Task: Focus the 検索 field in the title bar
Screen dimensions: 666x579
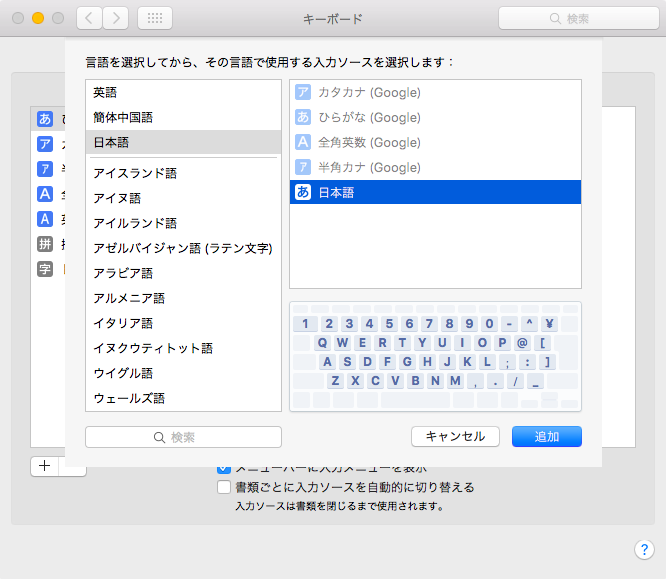Action: tap(579, 18)
